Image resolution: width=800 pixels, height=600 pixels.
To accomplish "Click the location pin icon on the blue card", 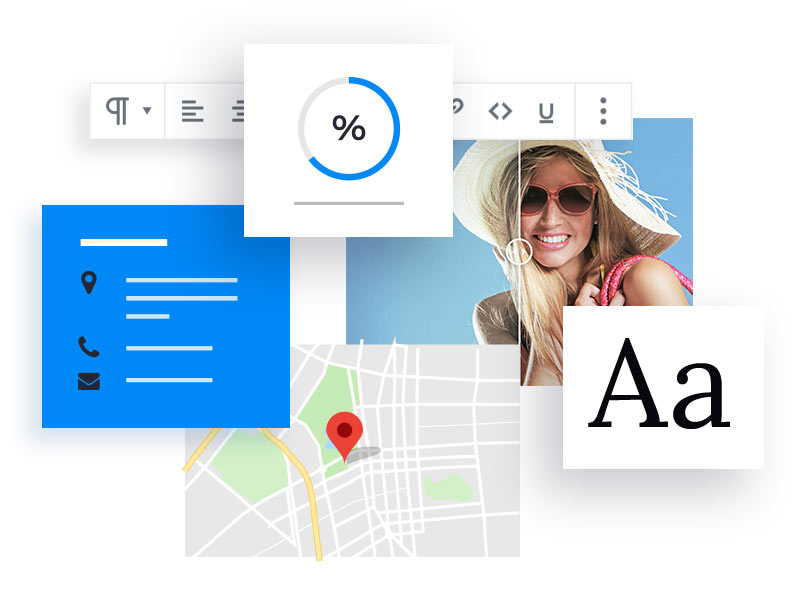I will click(89, 283).
